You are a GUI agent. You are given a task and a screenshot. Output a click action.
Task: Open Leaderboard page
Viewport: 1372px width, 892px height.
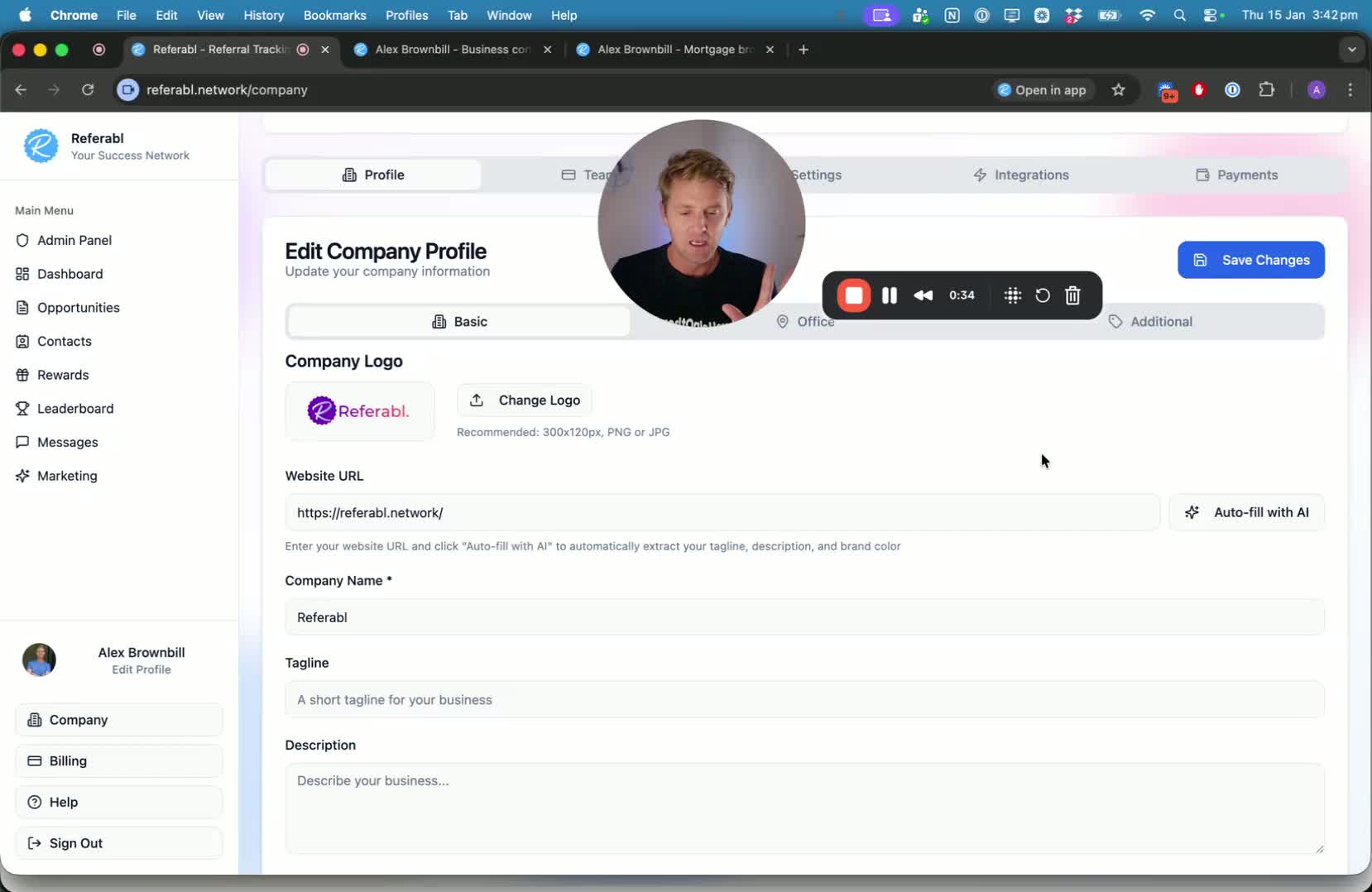[75, 409]
